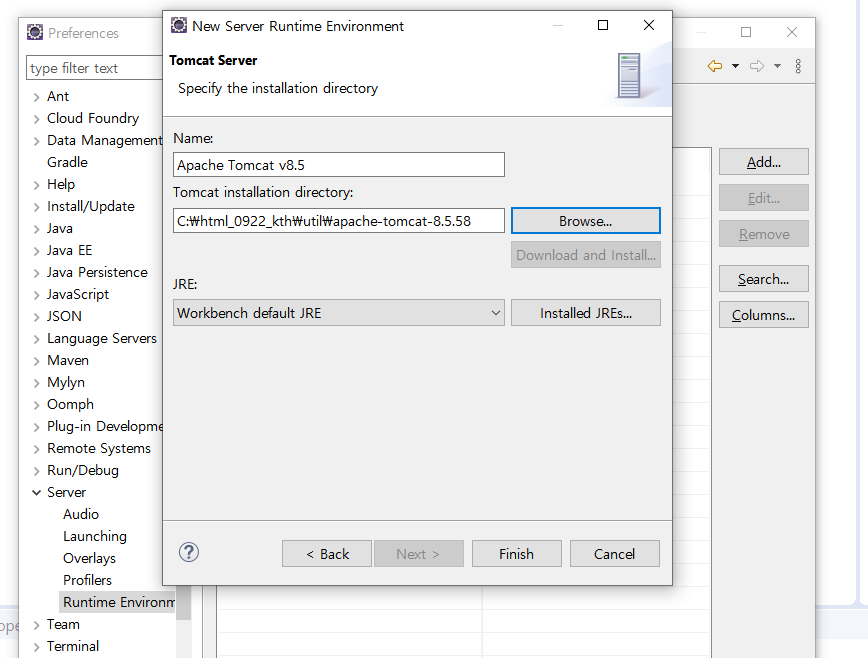Maximize the Preferences window

[x=746, y=32]
